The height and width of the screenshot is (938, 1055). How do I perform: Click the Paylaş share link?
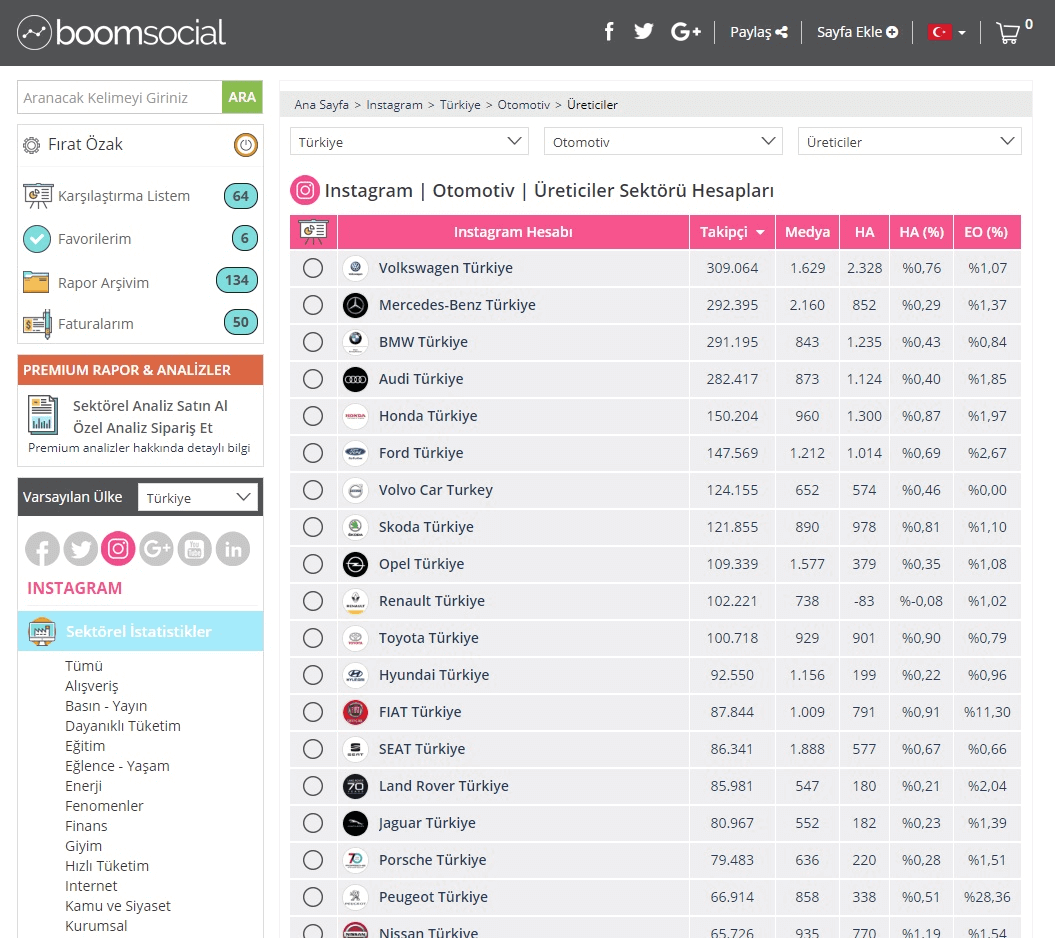pos(758,32)
